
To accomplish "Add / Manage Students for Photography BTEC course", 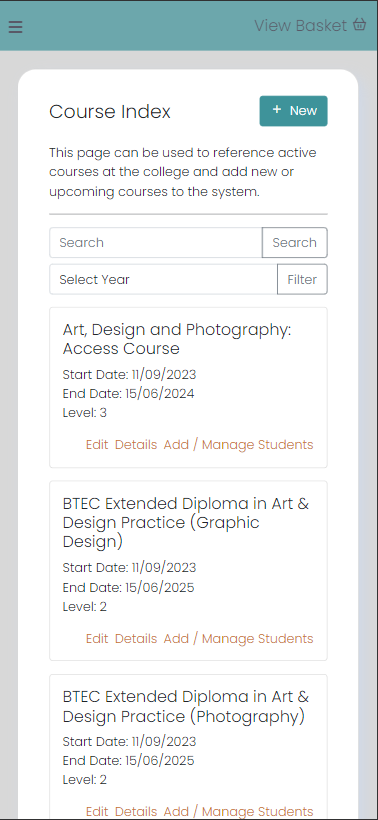I will [238, 812].
